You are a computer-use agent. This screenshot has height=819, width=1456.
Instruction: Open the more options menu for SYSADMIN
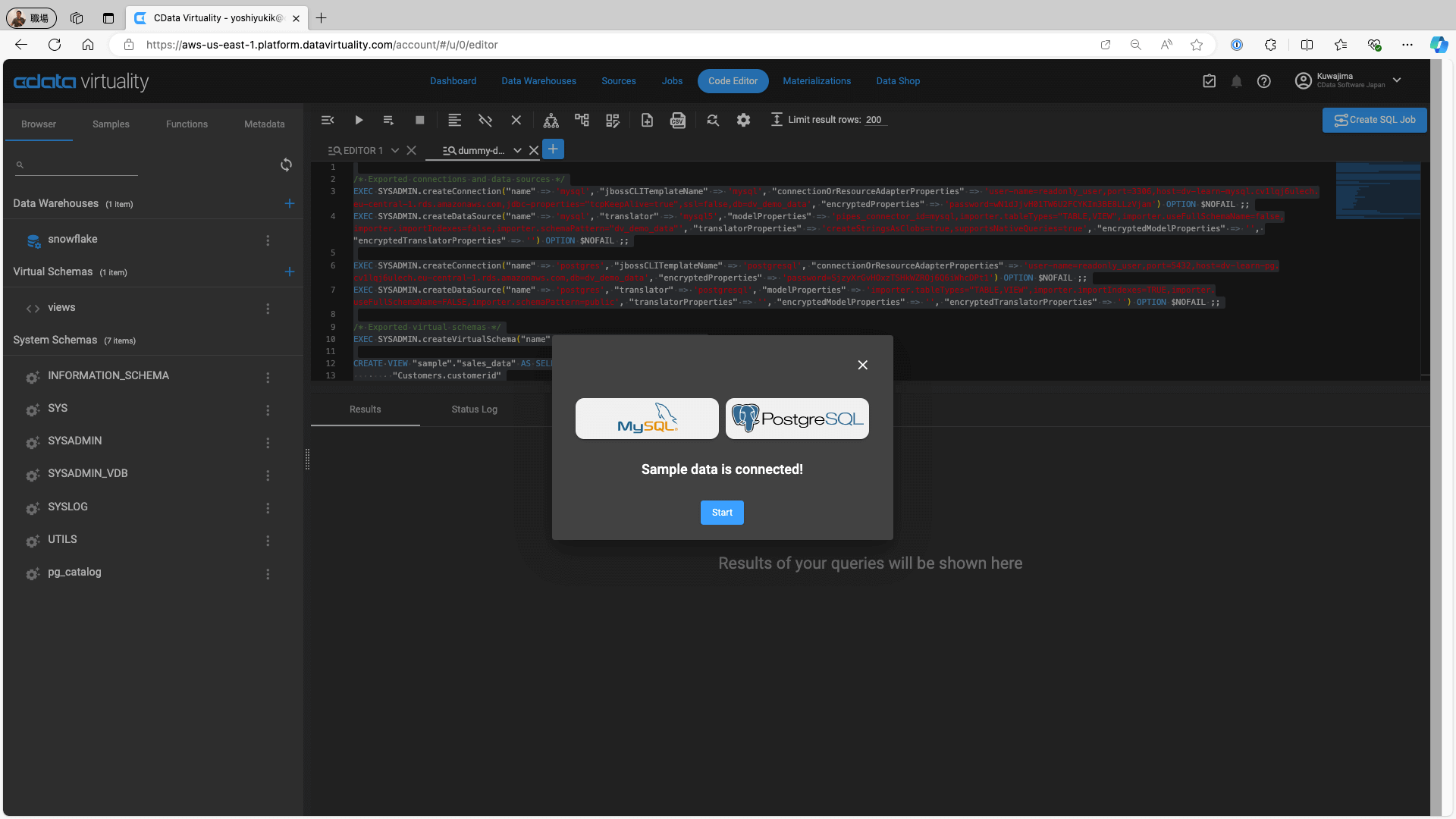click(268, 443)
